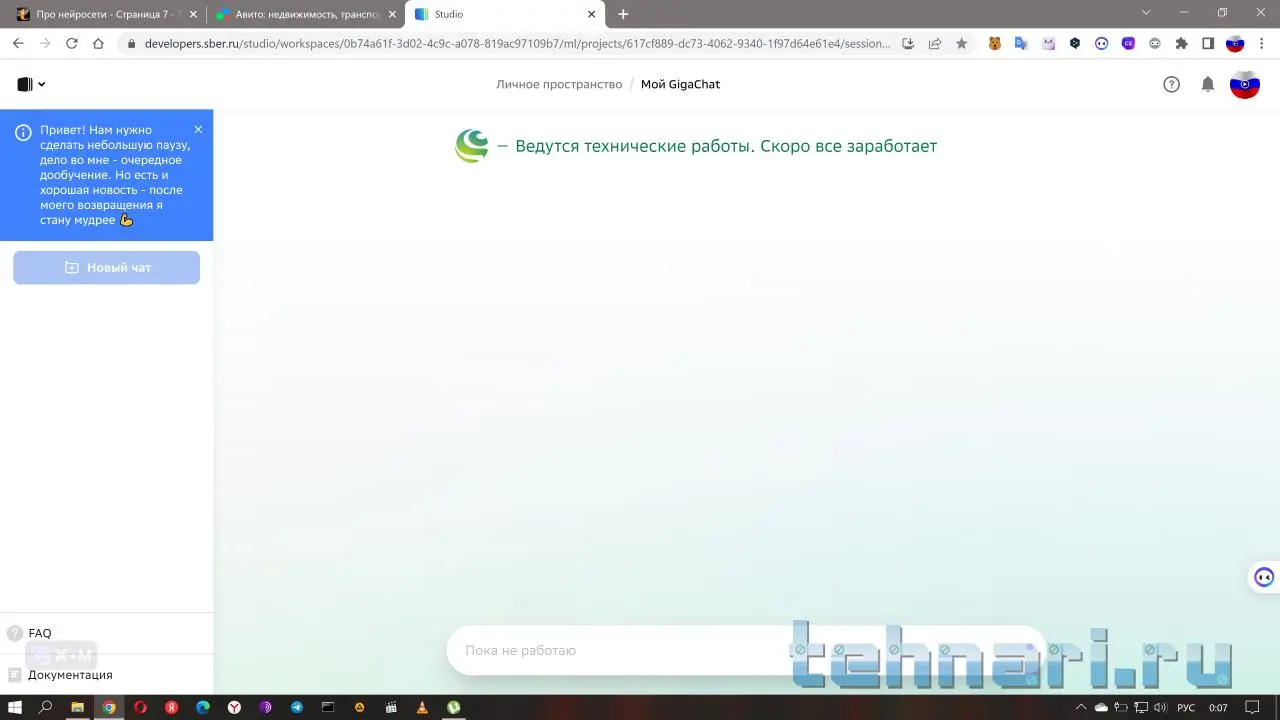Close the Авито tab
This screenshot has width=1280, height=720.
point(392,15)
